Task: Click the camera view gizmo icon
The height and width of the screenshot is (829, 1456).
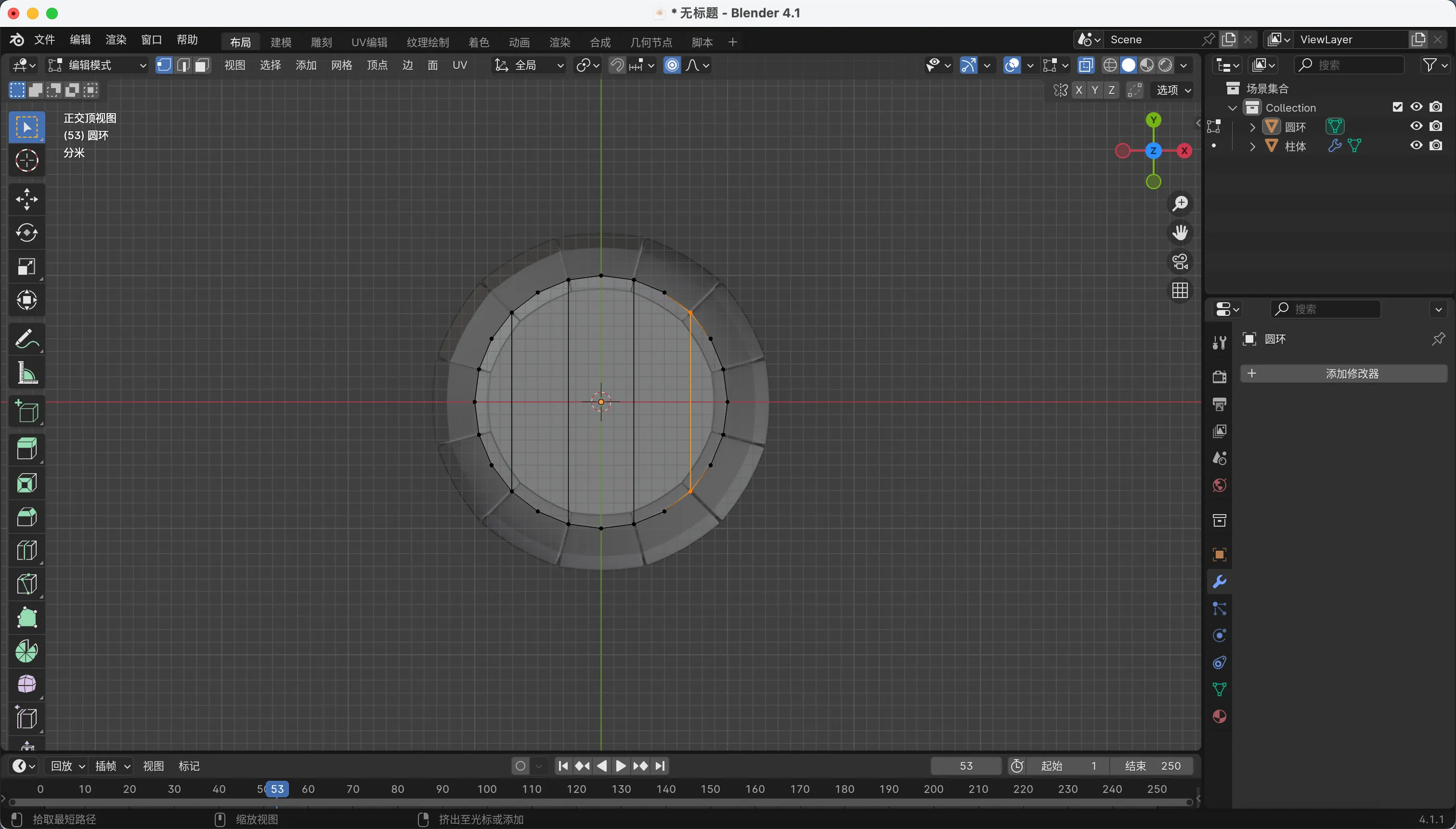Action: pos(1180,262)
